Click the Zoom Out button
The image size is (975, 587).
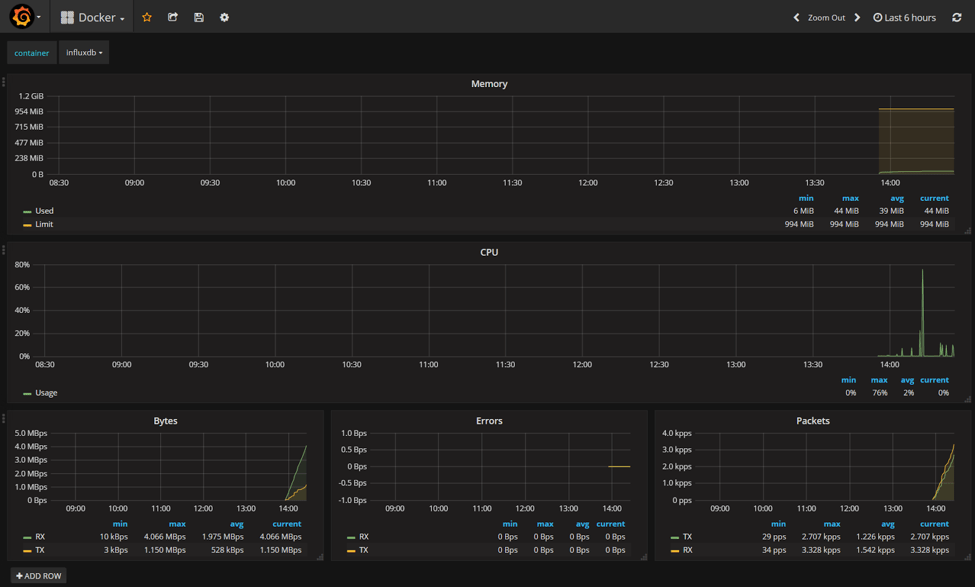pyautogui.click(x=826, y=17)
